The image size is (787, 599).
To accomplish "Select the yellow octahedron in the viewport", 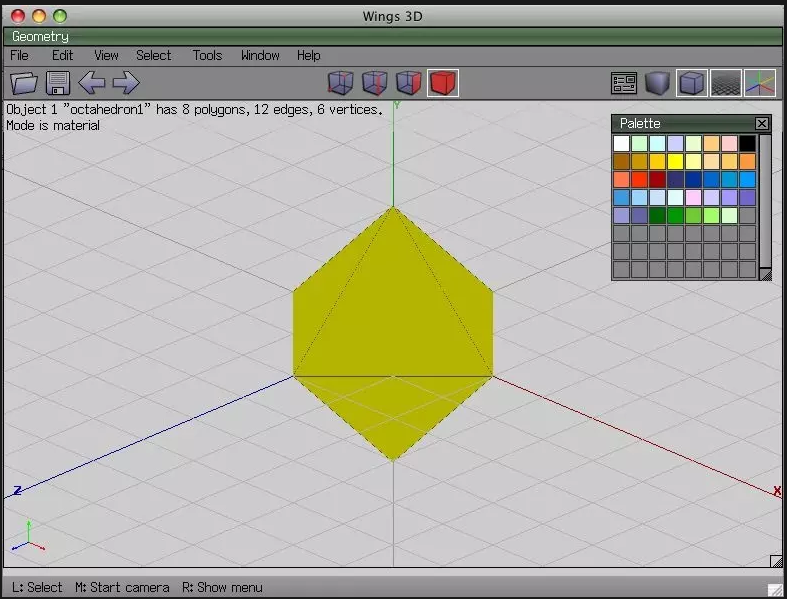I will [393, 333].
